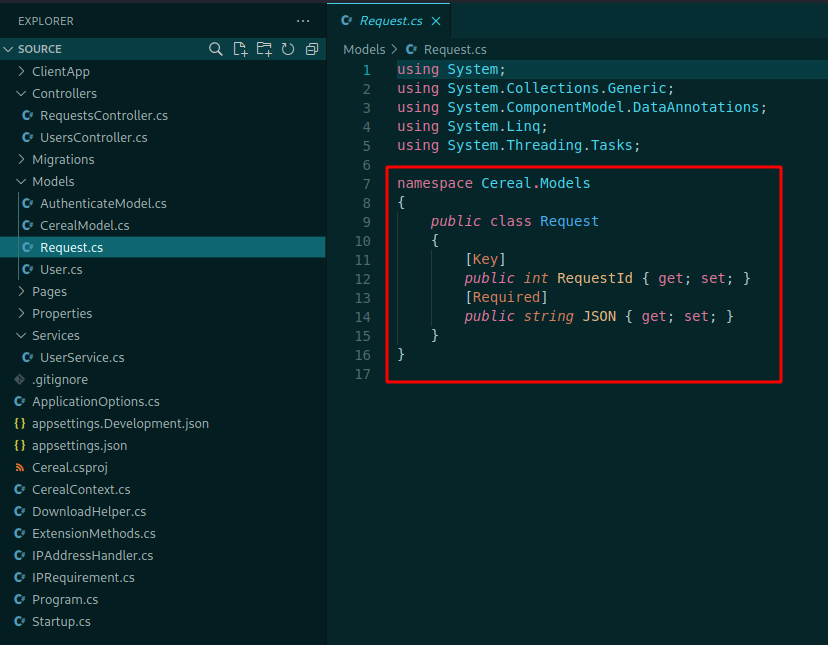This screenshot has height=645, width=828.
Task: Click line number 9 in the gutter
Action: click(x=366, y=222)
